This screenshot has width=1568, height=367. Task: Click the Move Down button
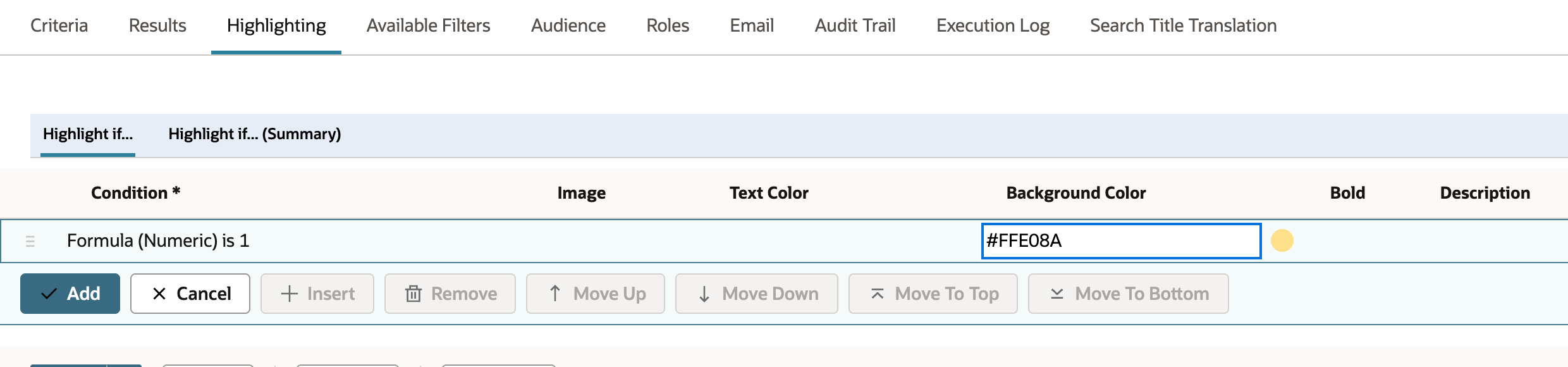click(757, 294)
